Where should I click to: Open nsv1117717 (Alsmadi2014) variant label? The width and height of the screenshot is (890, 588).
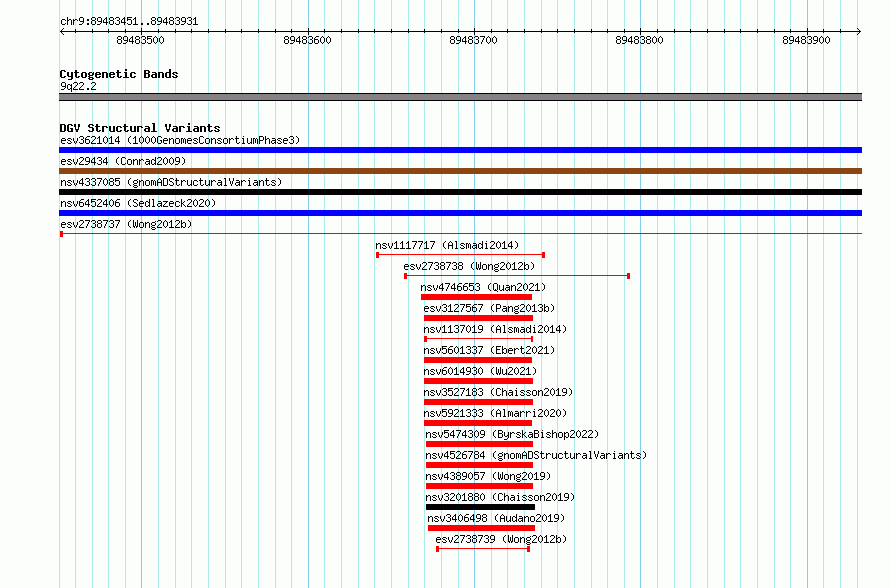pyautogui.click(x=447, y=245)
